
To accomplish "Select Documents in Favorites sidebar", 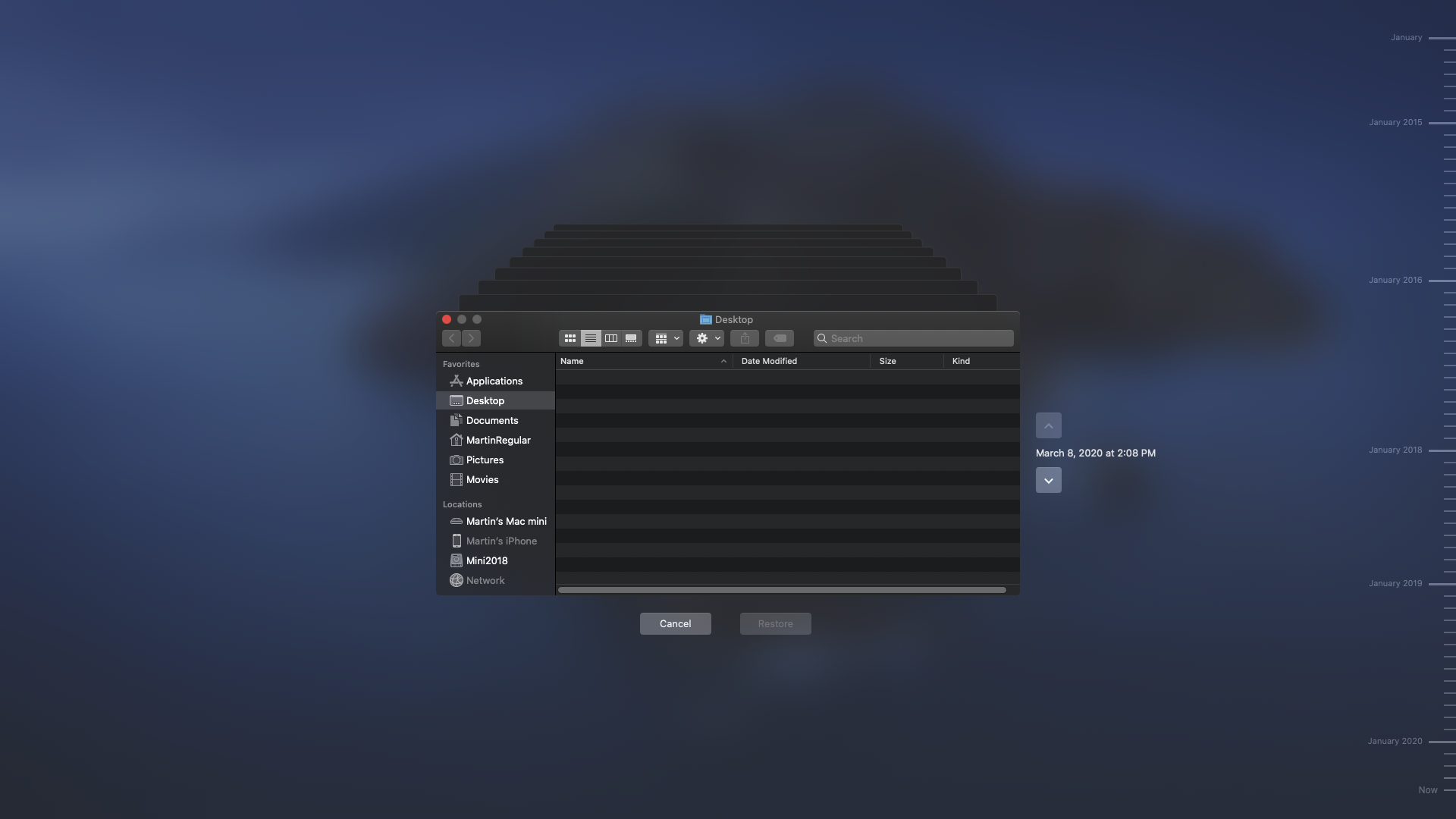I will [x=491, y=421].
